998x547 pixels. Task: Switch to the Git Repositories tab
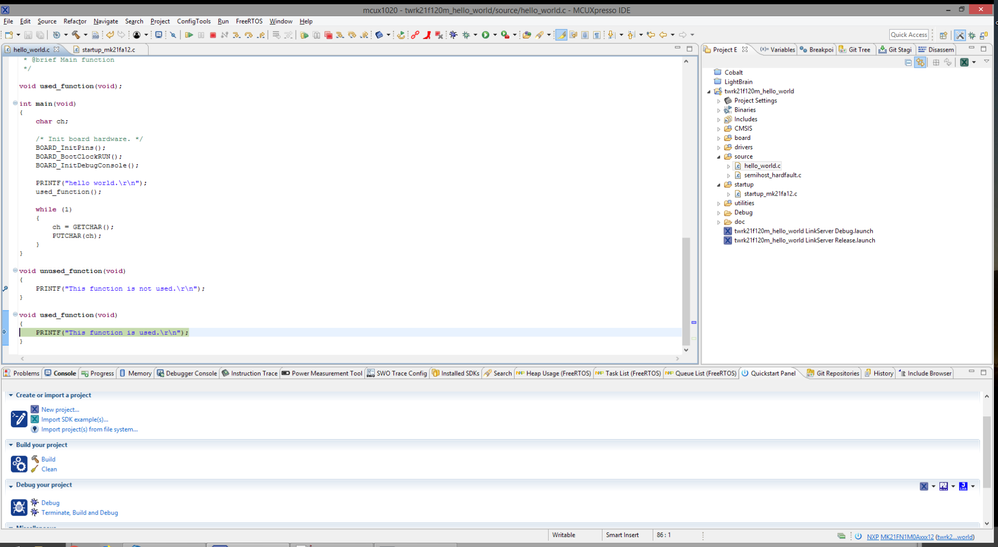[x=833, y=373]
